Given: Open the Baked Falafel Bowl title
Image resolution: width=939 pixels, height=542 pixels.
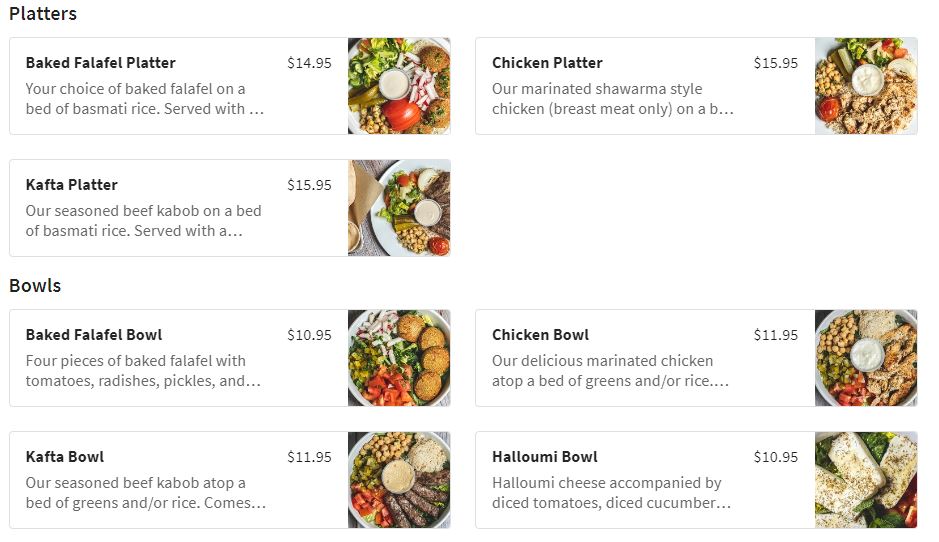Looking at the screenshot, I should click(x=94, y=335).
